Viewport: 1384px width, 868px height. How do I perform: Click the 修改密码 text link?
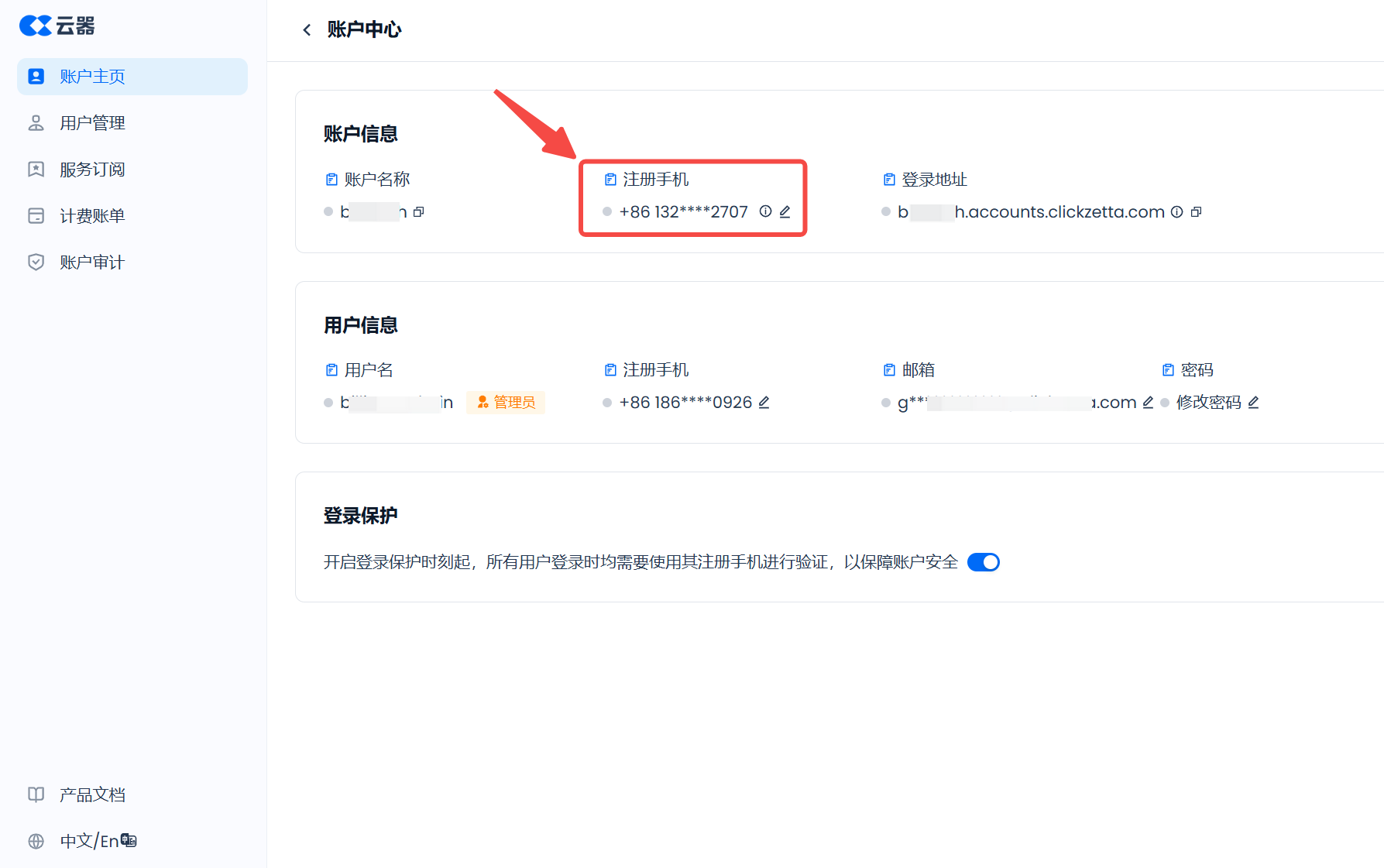(1208, 403)
